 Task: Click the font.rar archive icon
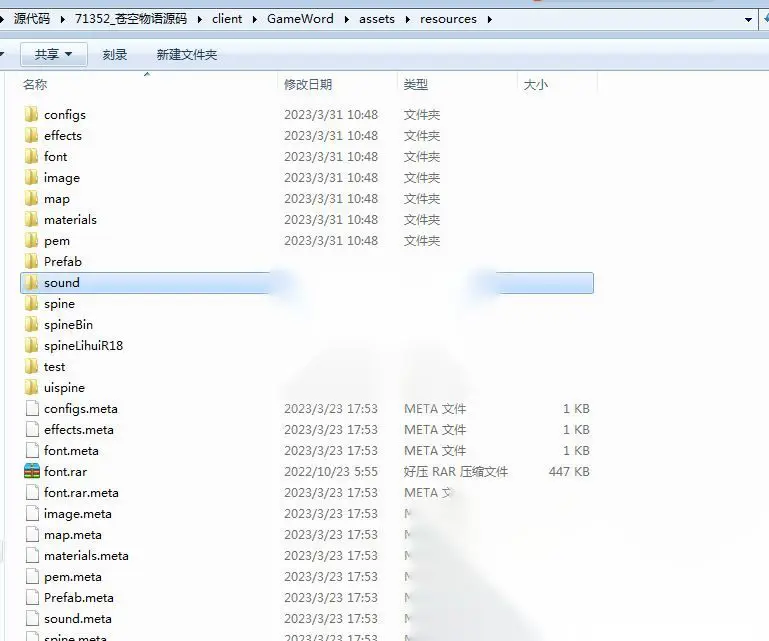(x=32, y=471)
